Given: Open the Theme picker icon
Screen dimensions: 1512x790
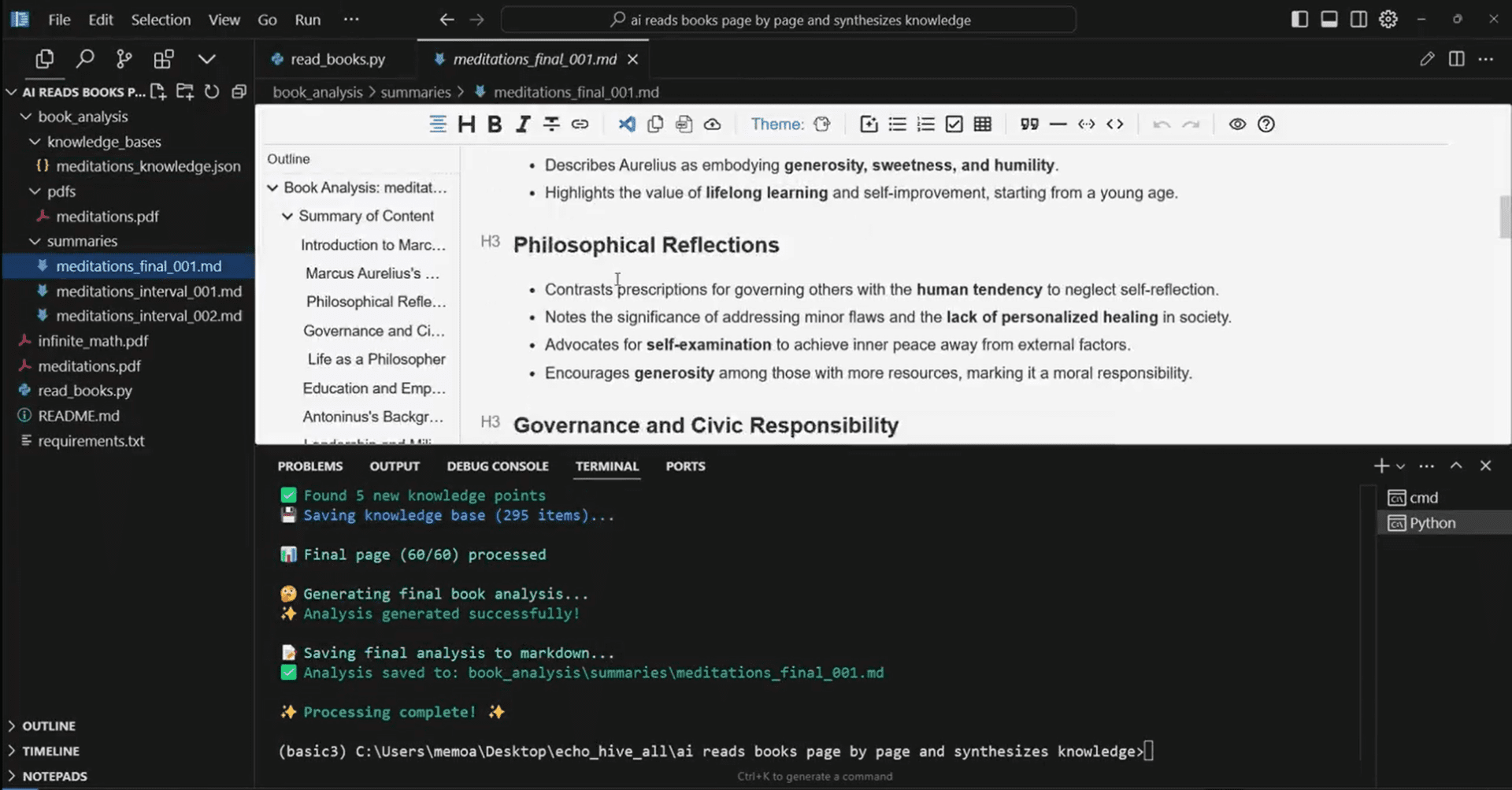Looking at the screenshot, I should (822, 124).
